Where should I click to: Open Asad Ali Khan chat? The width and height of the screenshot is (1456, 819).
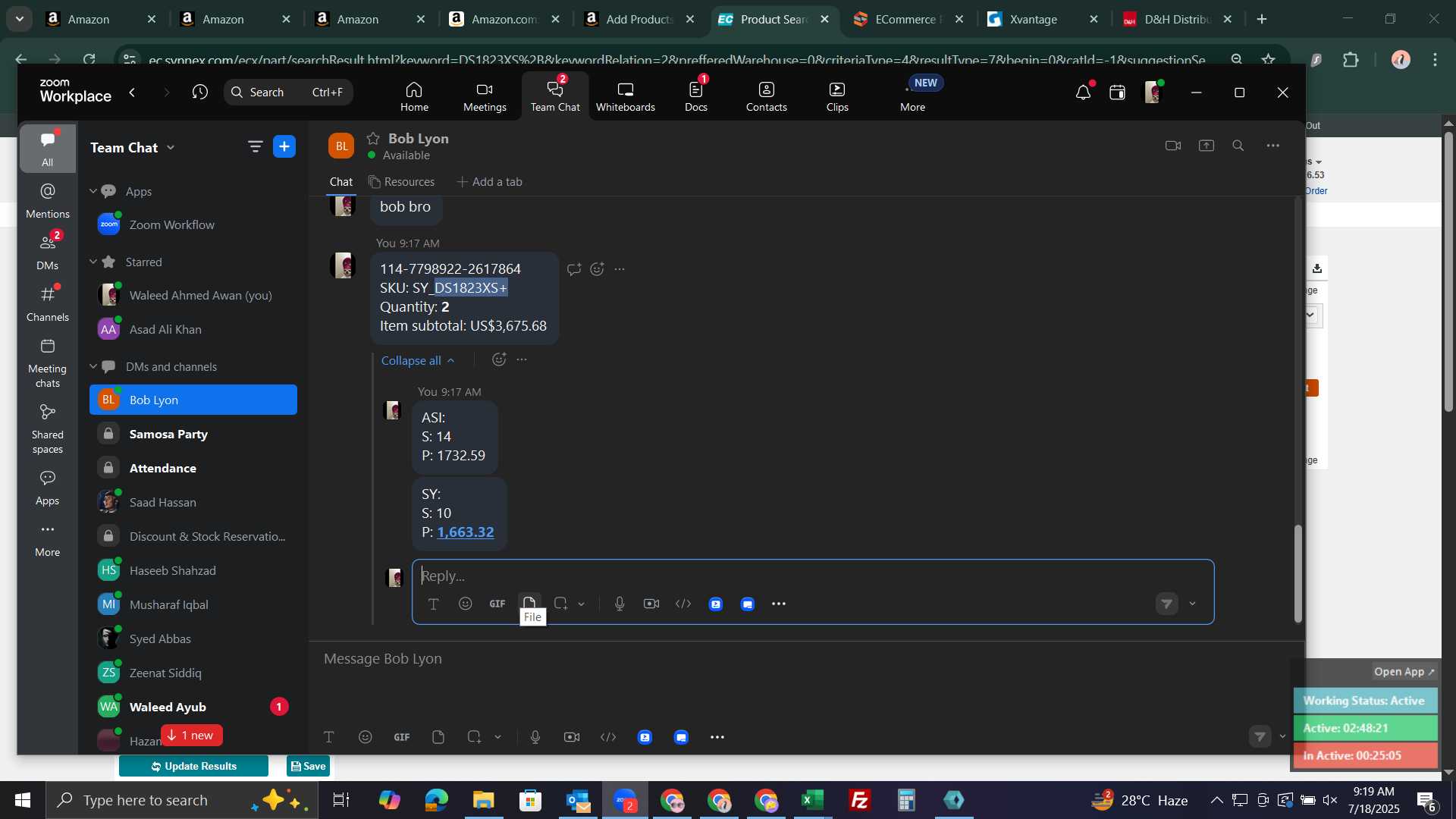click(193, 329)
